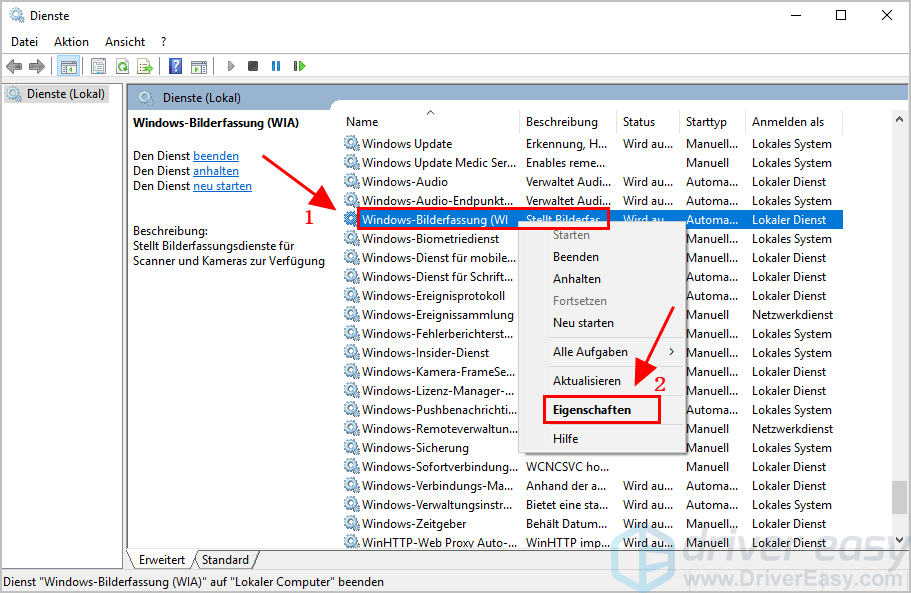The height and width of the screenshot is (593, 911).
Task: Click the gear icon of Windows-Audio
Action: point(352,181)
